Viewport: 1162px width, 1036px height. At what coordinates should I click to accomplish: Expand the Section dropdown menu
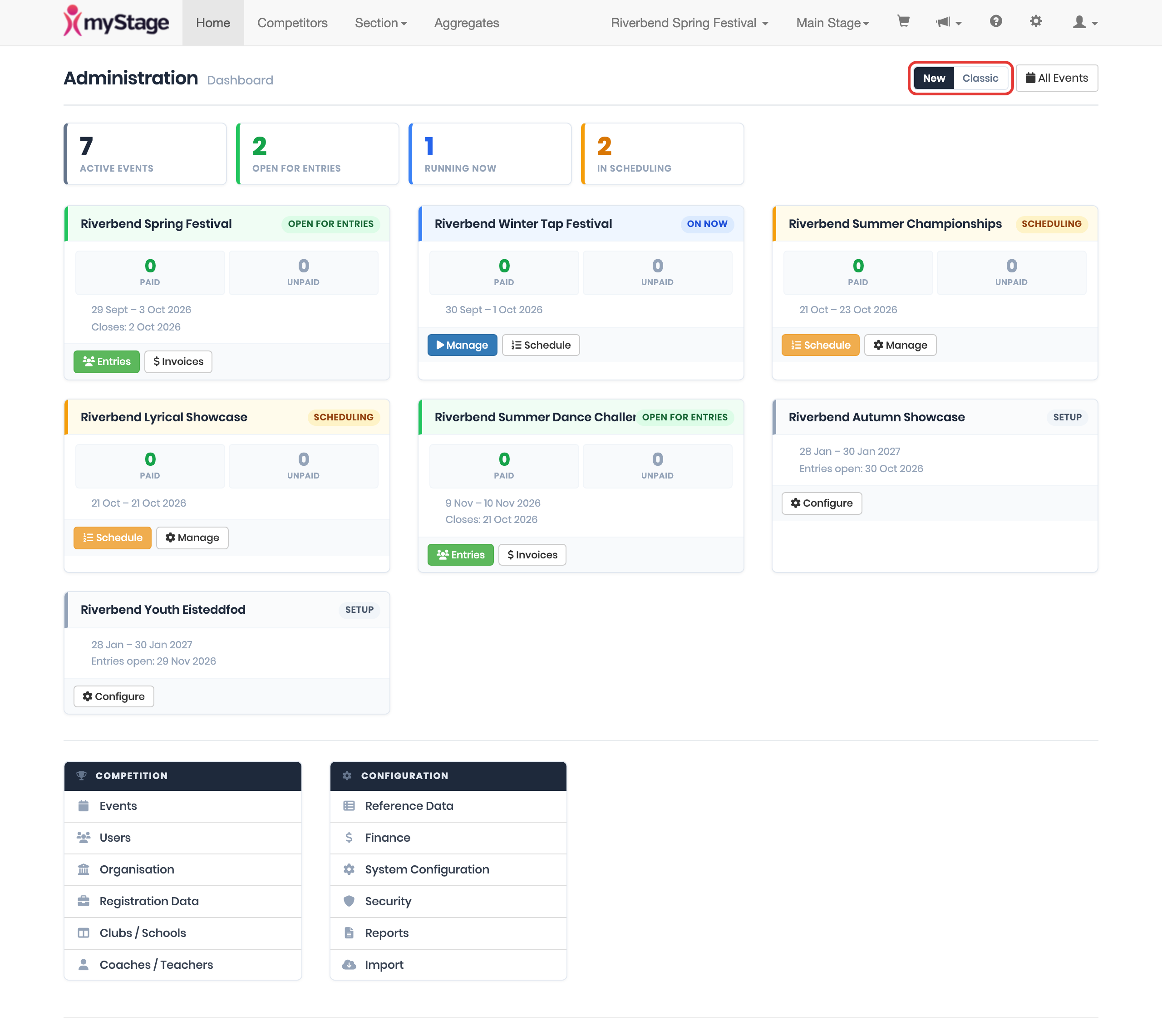click(381, 23)
